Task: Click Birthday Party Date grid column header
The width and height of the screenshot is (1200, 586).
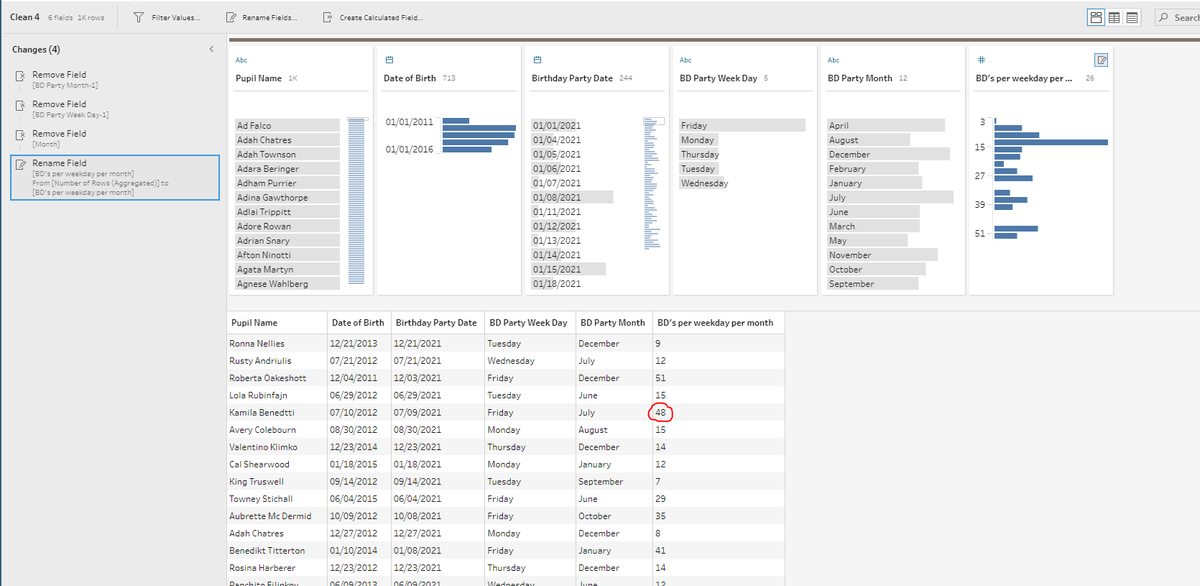Action: (x=437, y=323)
